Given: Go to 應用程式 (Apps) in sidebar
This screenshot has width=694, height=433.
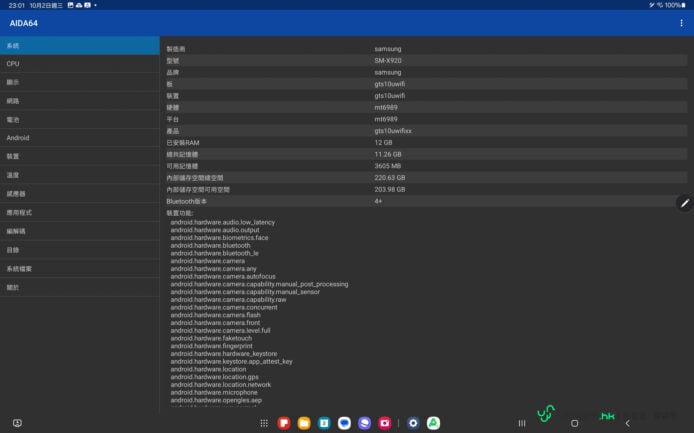Looking at the screenshot, I should 80,213.
